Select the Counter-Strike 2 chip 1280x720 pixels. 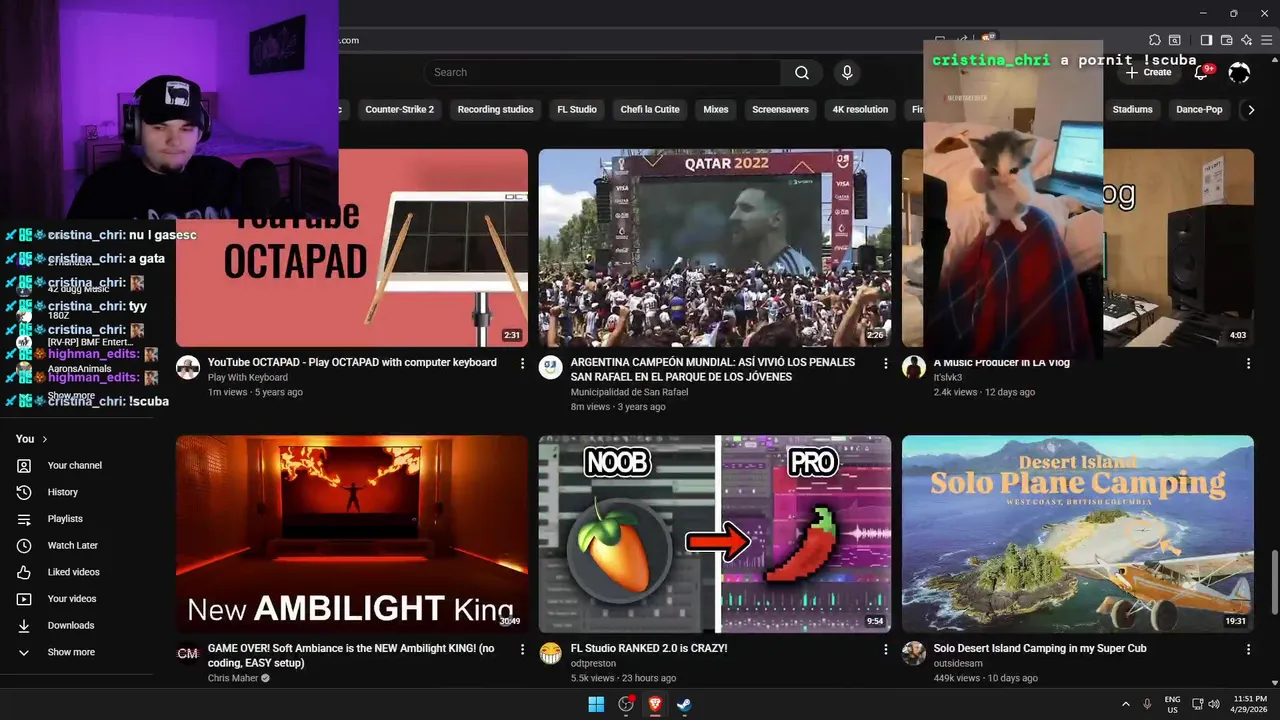[399, 110]
